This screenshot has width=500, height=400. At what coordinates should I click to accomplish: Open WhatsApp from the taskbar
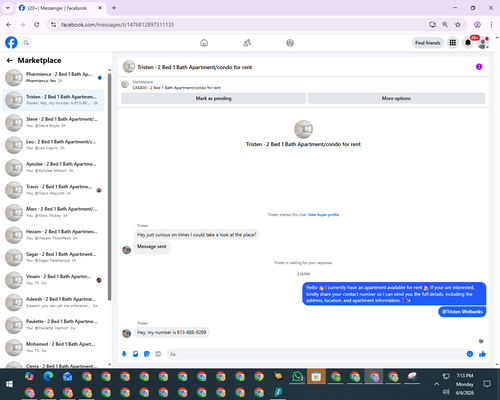[x=297, y=377]
